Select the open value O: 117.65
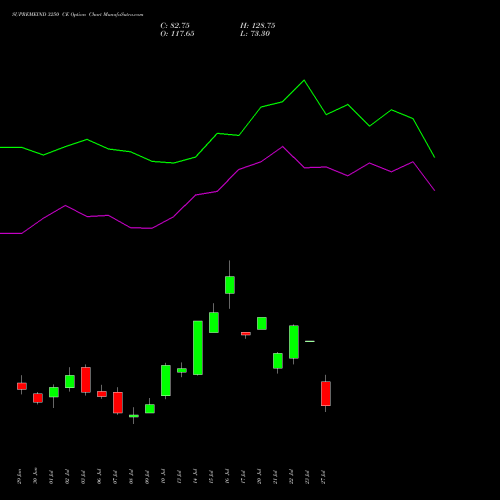This screenshot has width=500, height=500. click(x=177, y=34)
